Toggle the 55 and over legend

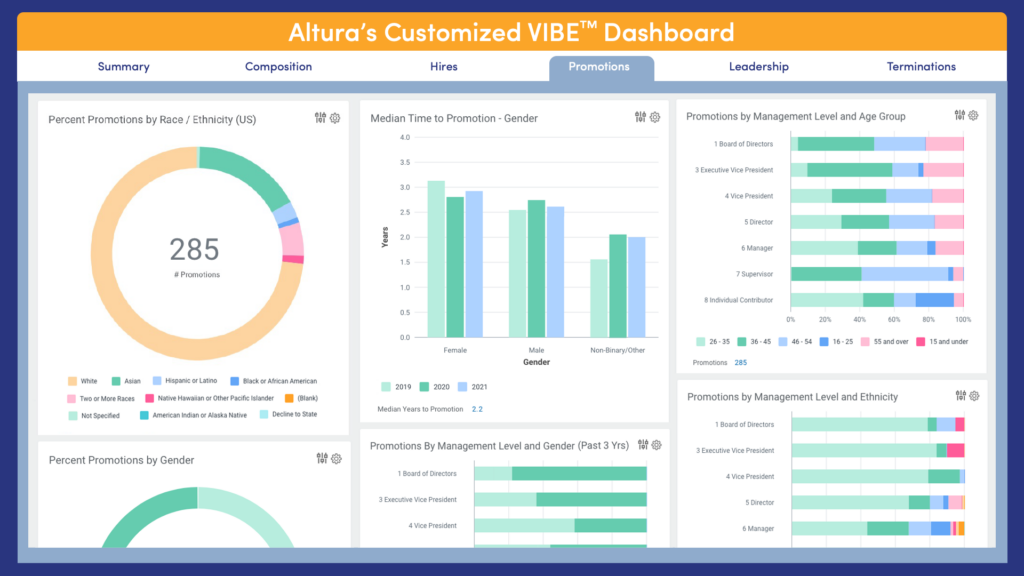(884, 342)
